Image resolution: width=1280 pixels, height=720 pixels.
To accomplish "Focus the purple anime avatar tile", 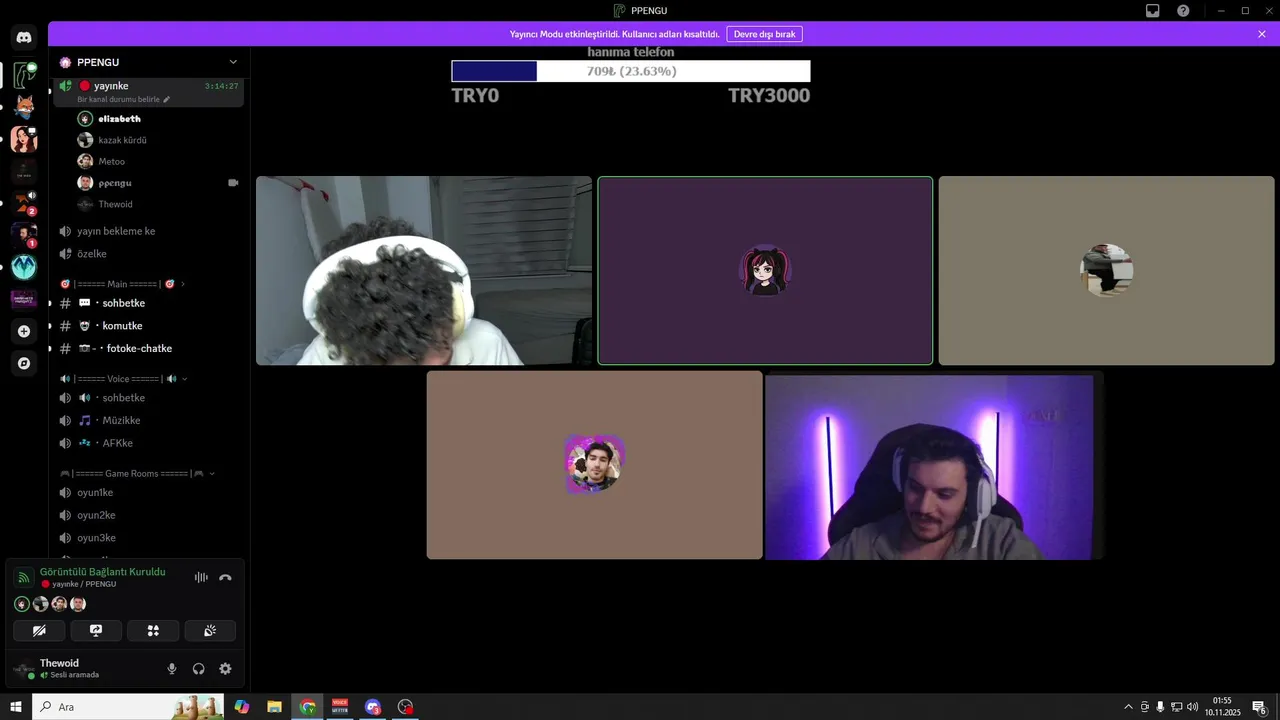I will click(x=765, y=271).
